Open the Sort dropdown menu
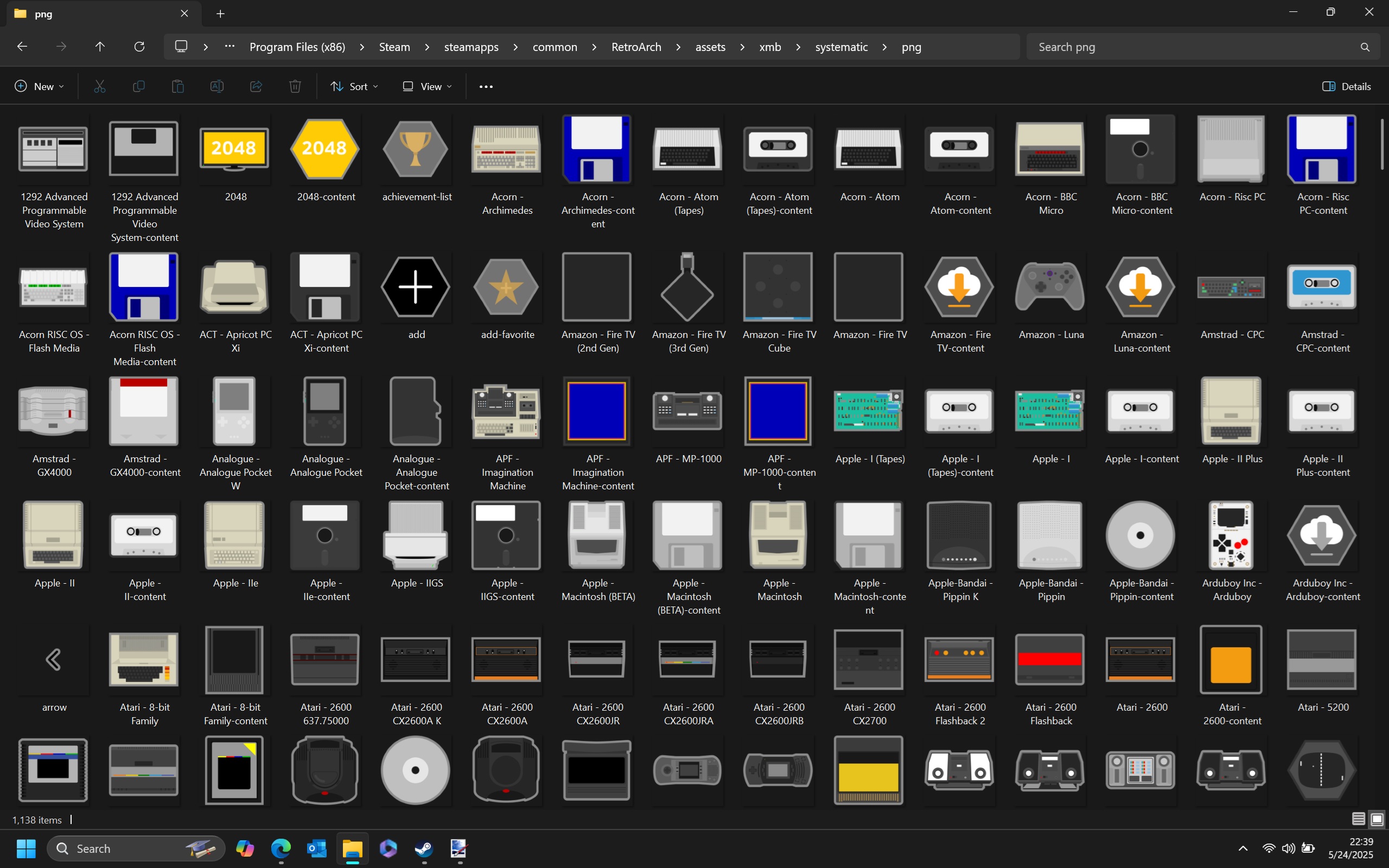This screenshot has width=1389, height=868. [354, 86]
